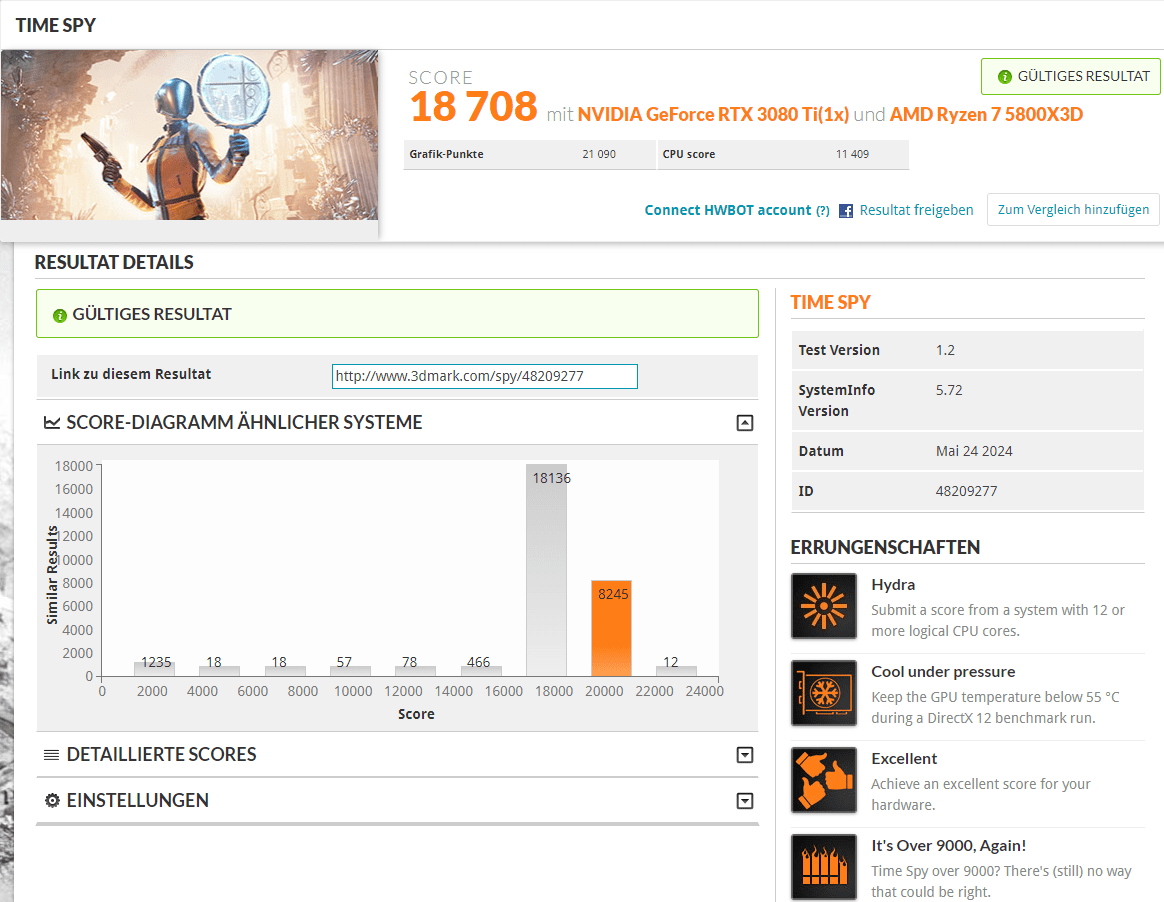Click the Cool under pressure achievement icon

pos(824,693)
